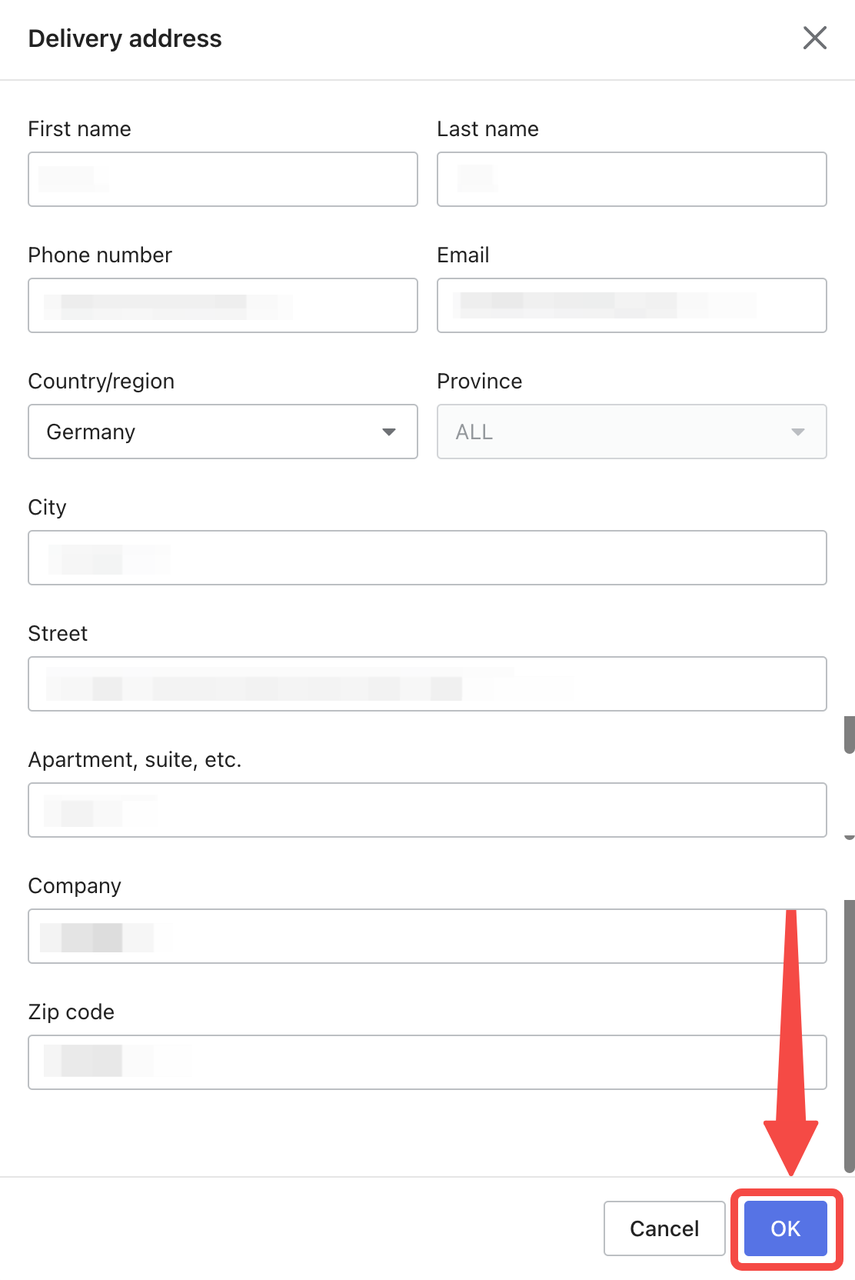The height and width of the screenshot is (1280, 855).
Task: Click into the Company field
Action: click(x=427, y=936)
